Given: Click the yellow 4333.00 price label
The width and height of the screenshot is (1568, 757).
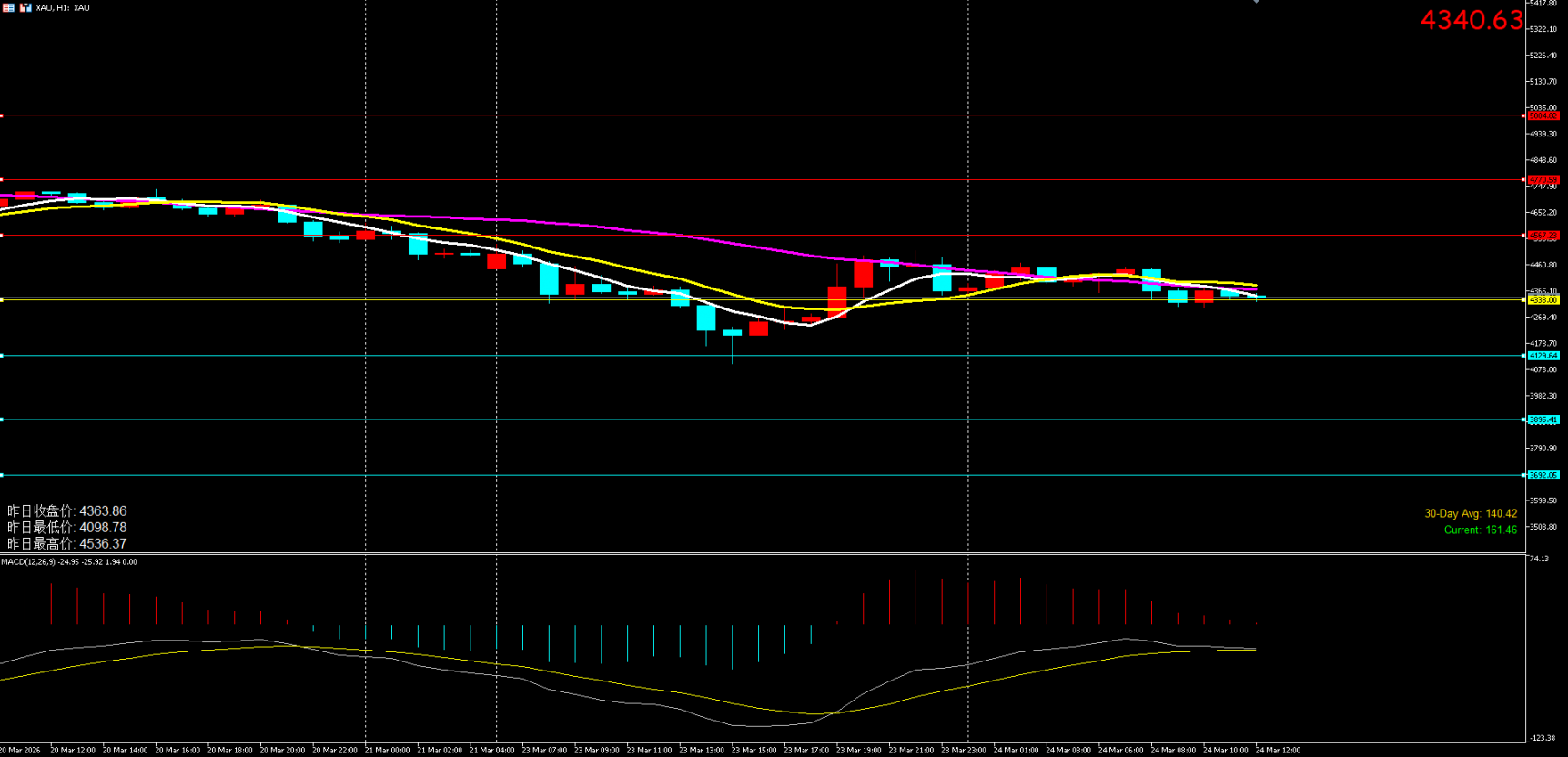Looking at the screenshot, I should pyautogui.click(x=1543, y=299).
